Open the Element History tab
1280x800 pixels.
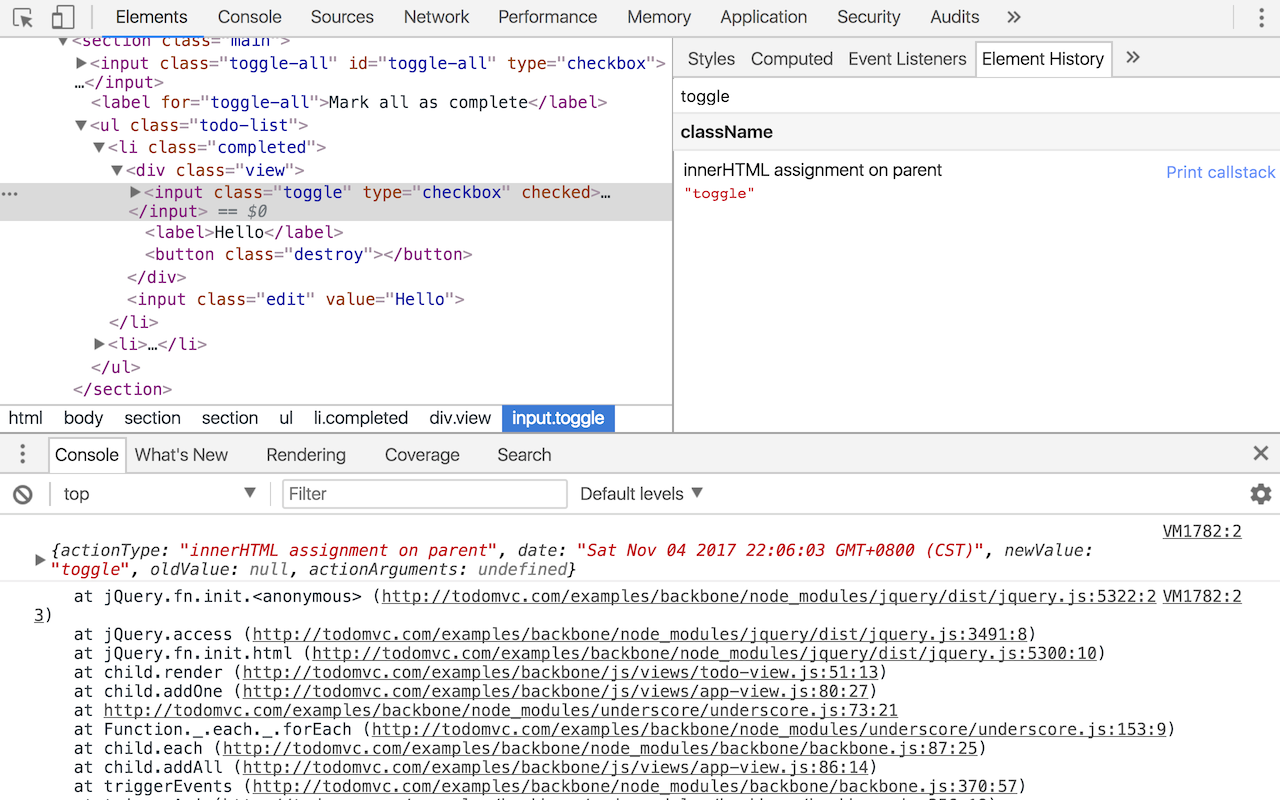click(x=1042, y=59)
